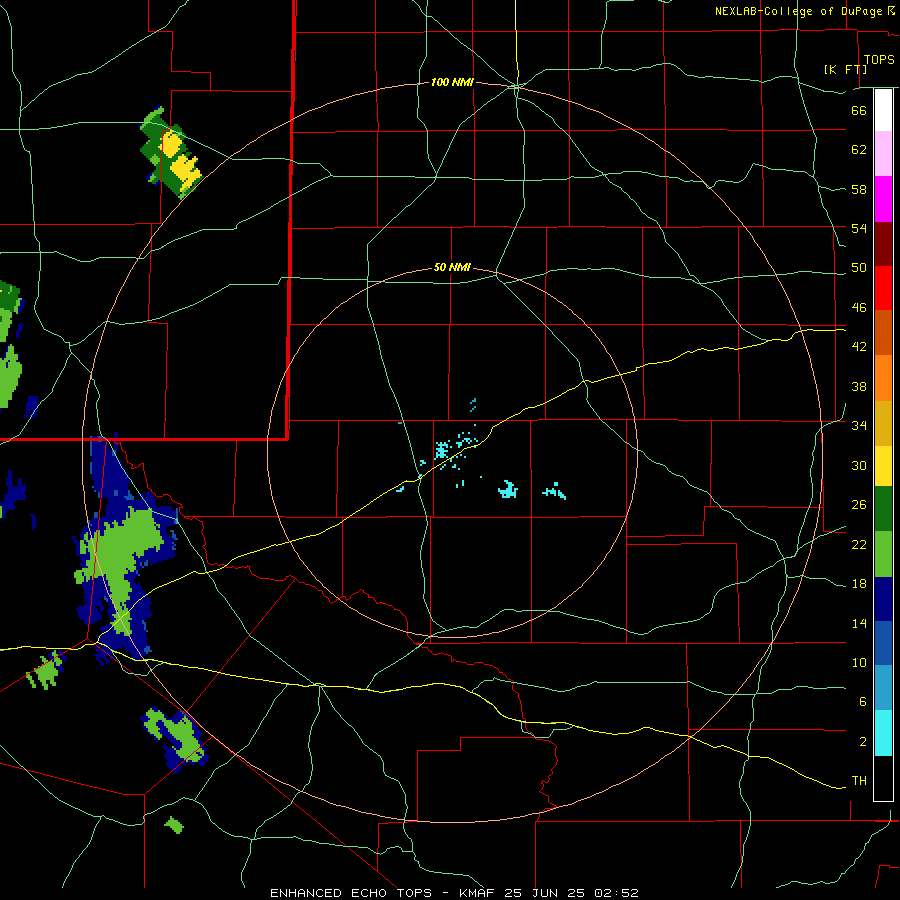This screenshot has height=900, width=900.
Task: Click the legend value '14'
Action: (859, 623)
